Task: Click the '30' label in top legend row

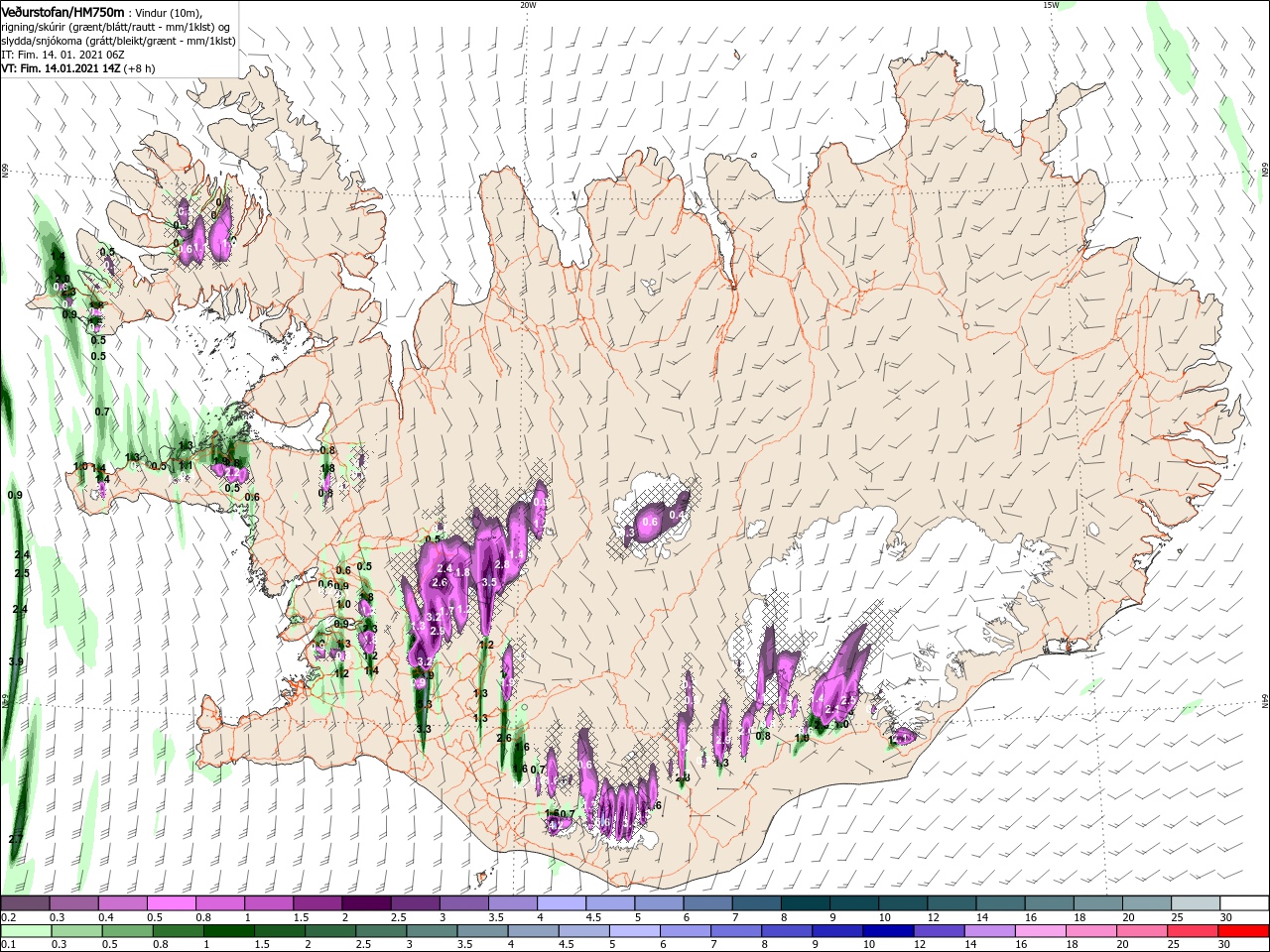Action: pos(1225,917)
